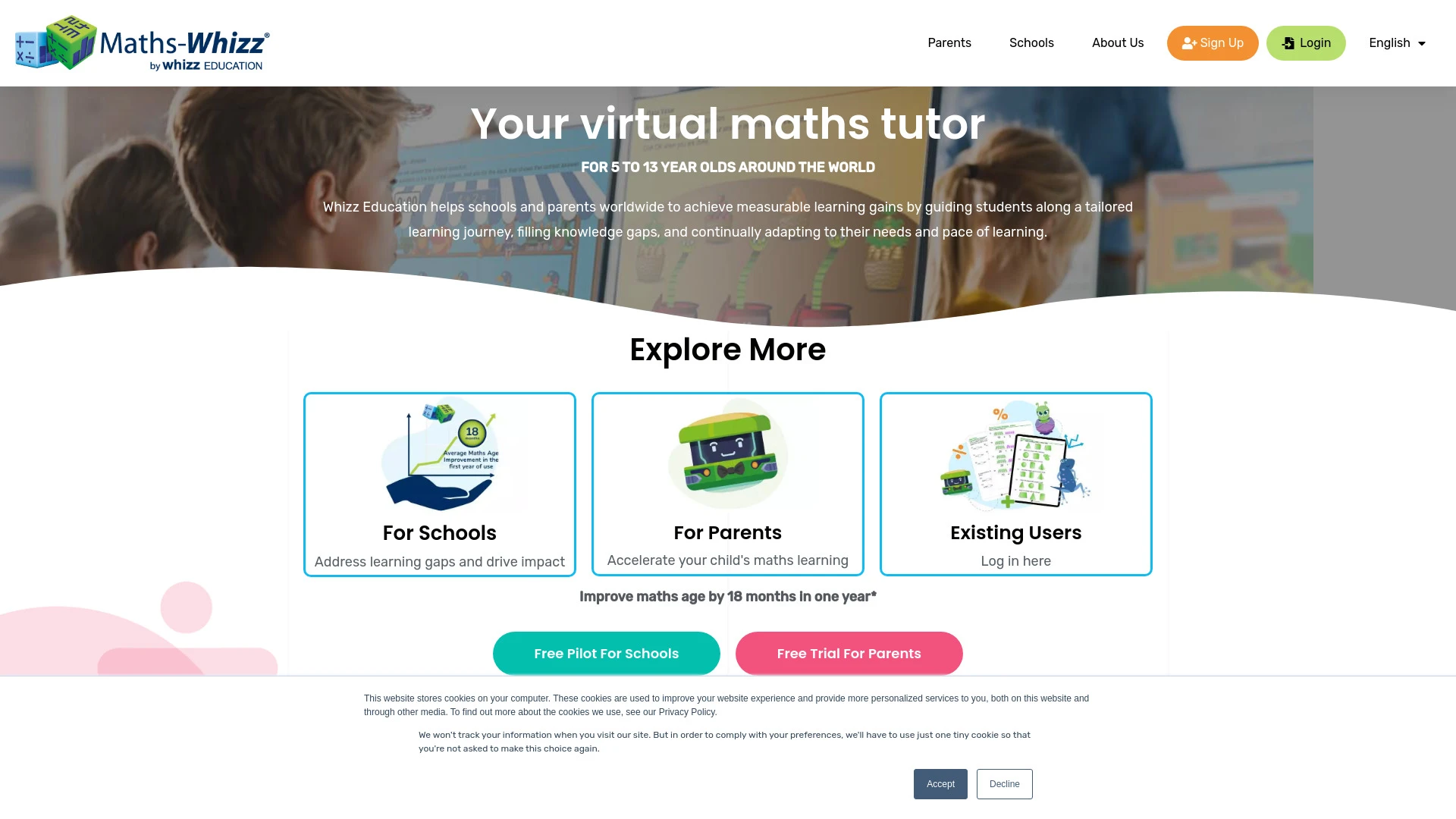Click the Free Pilot For Schools button

[x=606, y=653]
